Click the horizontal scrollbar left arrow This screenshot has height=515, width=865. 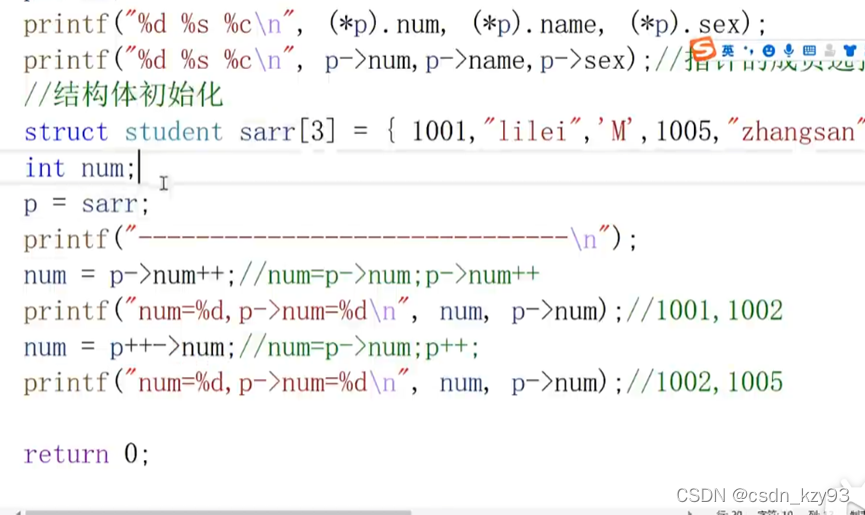tap(18, 512)
